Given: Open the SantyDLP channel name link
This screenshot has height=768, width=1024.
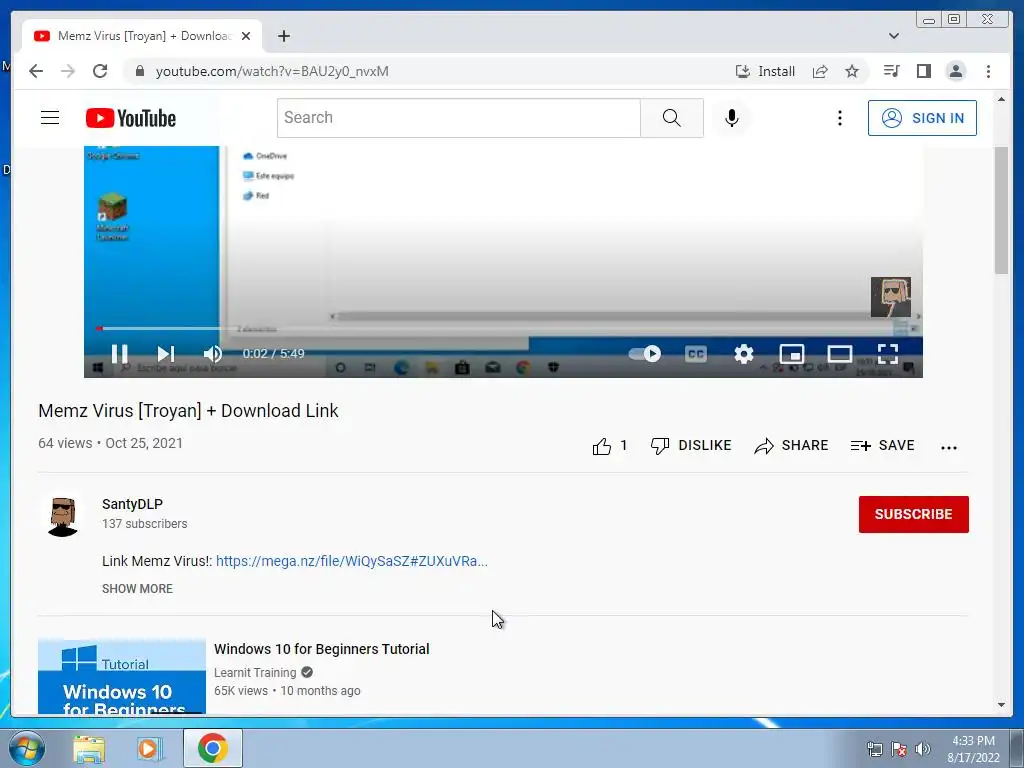Looking at the screenshot, I should (x=132, y=504).
